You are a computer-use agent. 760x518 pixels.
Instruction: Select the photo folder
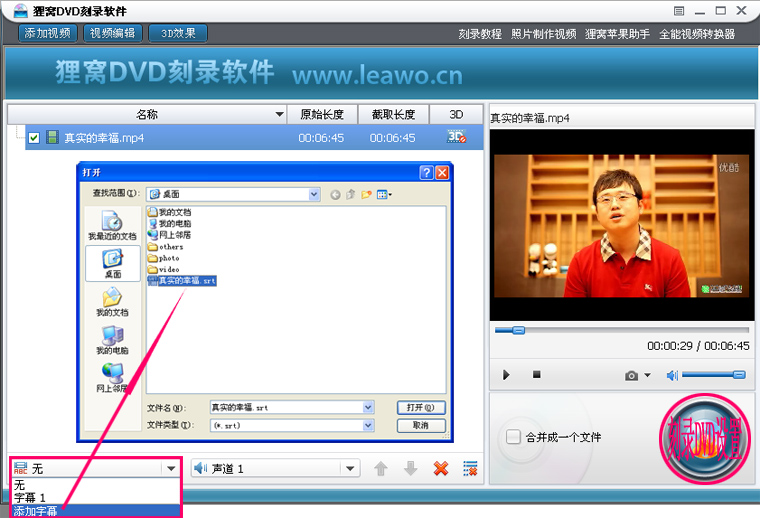164,258
